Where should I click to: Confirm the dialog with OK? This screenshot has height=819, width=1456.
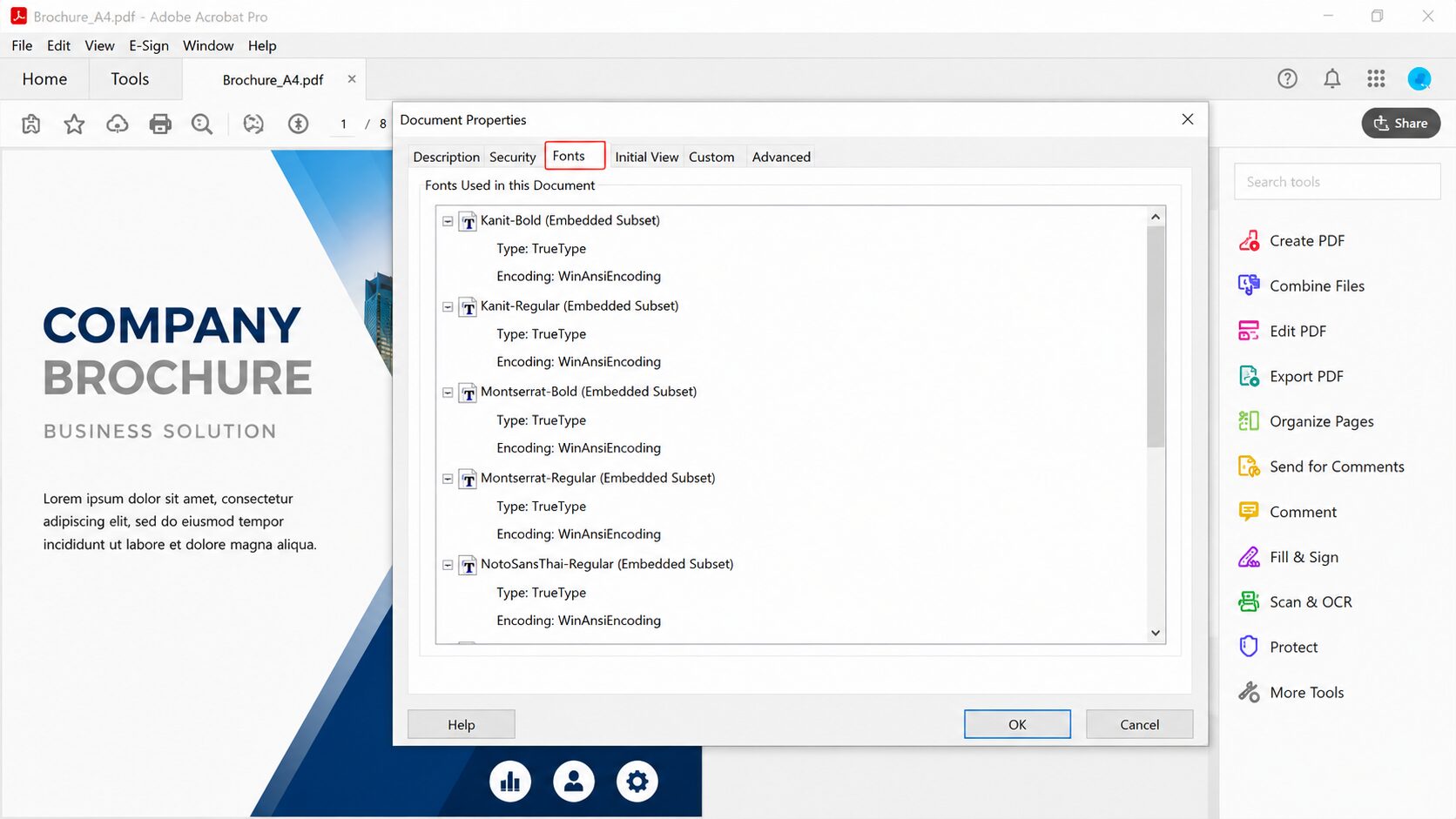[1017, 725]
